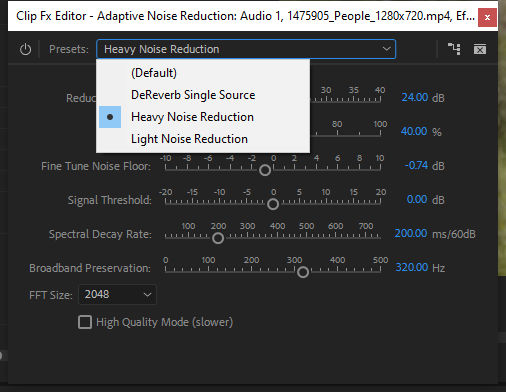Image resolution: width=506 pixels, height=392 pixels.
Task: Click the Fine Tune Noise Floor label
Action: click(x=96, y=166)
